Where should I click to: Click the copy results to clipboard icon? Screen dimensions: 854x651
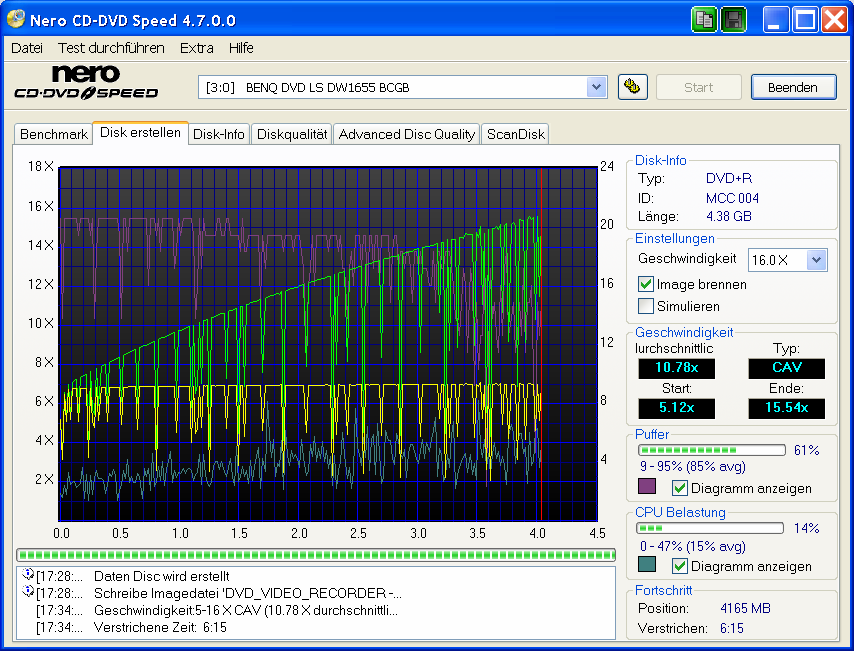704,19
